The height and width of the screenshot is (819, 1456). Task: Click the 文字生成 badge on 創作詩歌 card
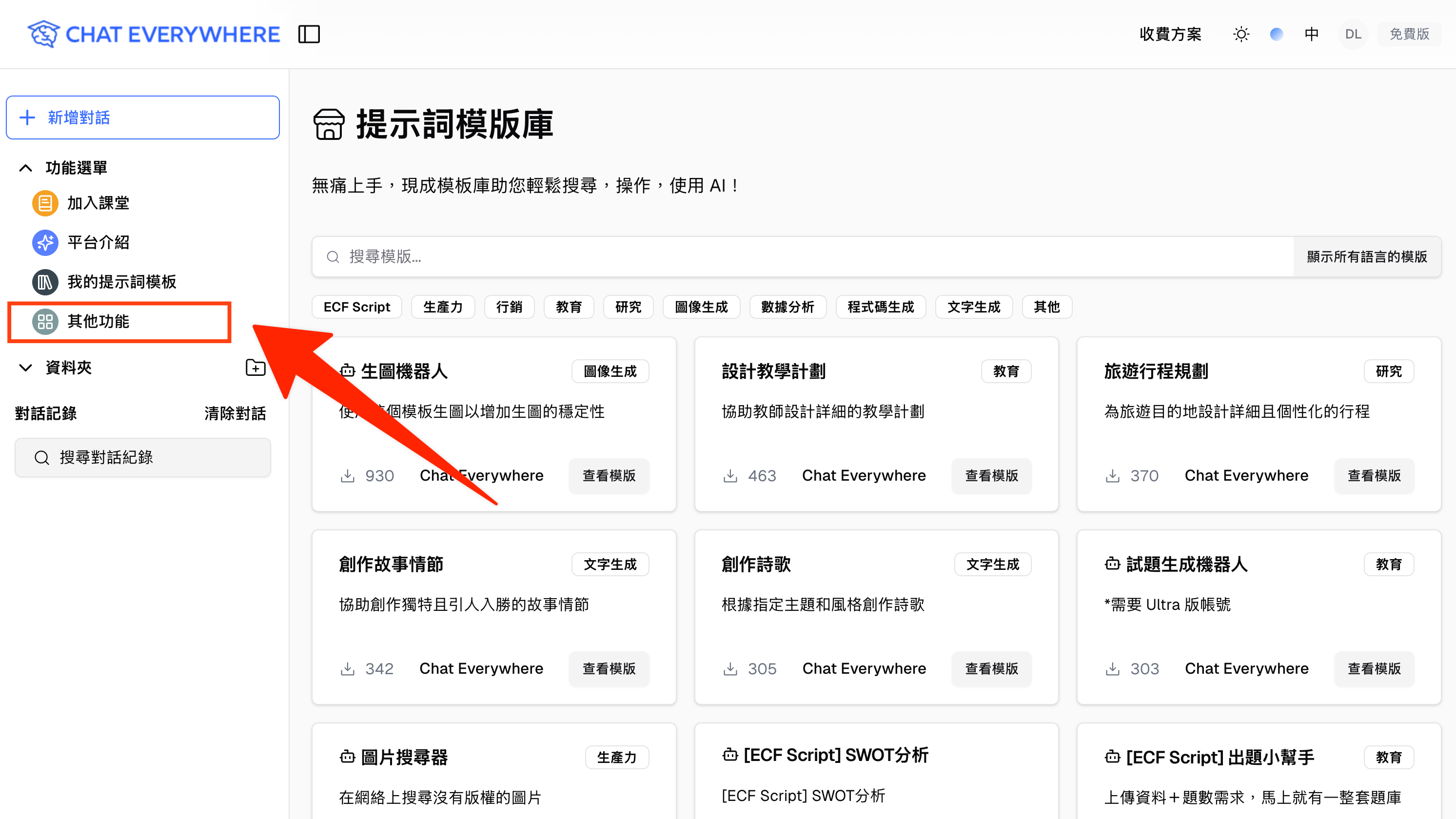992,564
